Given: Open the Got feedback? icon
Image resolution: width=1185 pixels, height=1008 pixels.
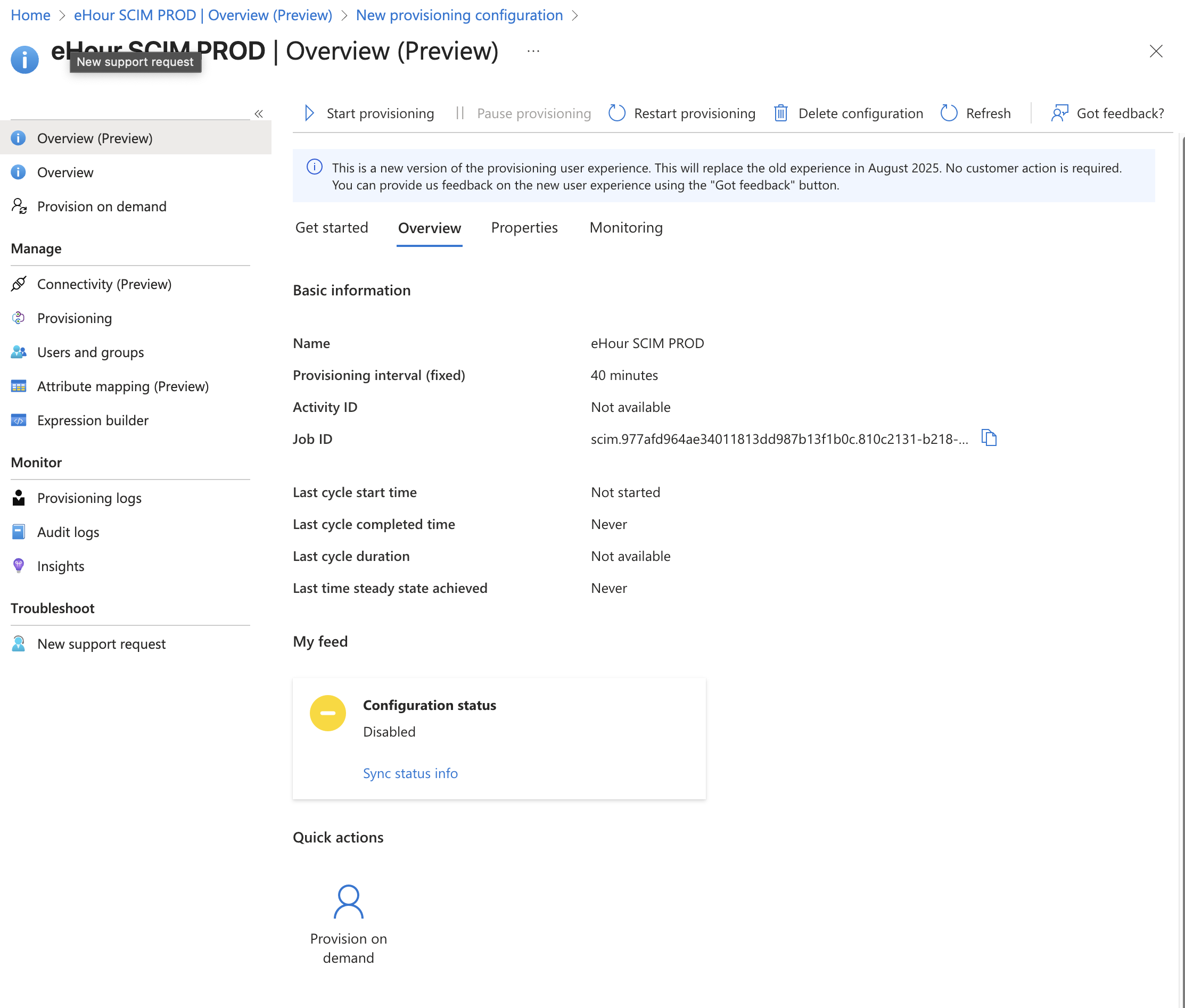Looking at the screenshot, I should tap(1059, 113).
